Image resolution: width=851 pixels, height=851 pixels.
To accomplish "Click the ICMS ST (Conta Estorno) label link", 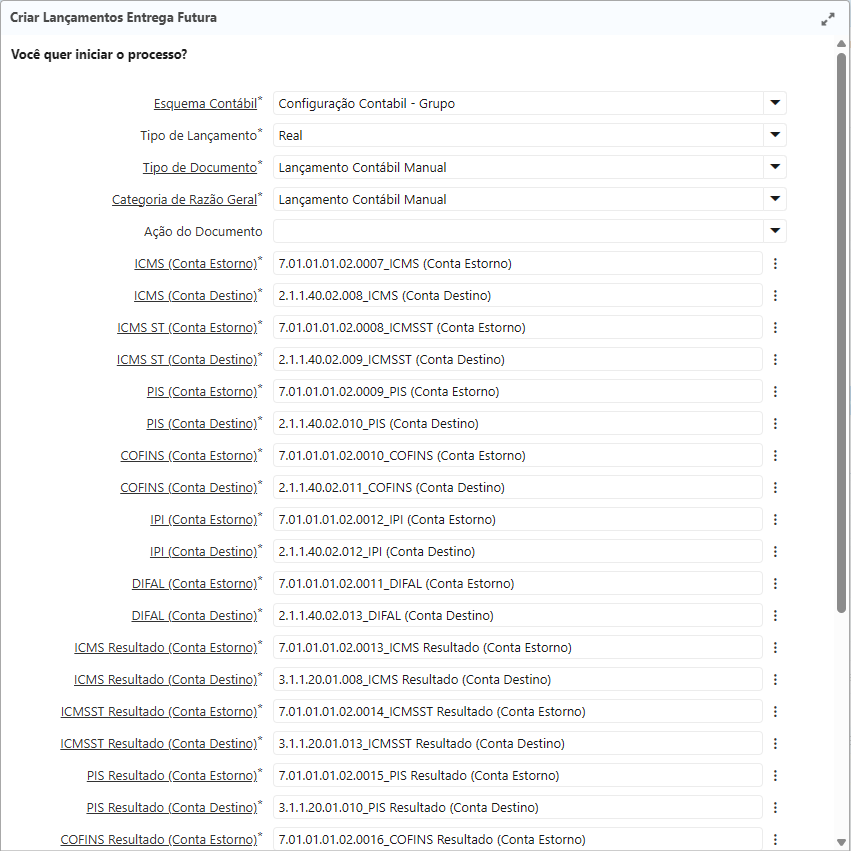I will 187,328.
